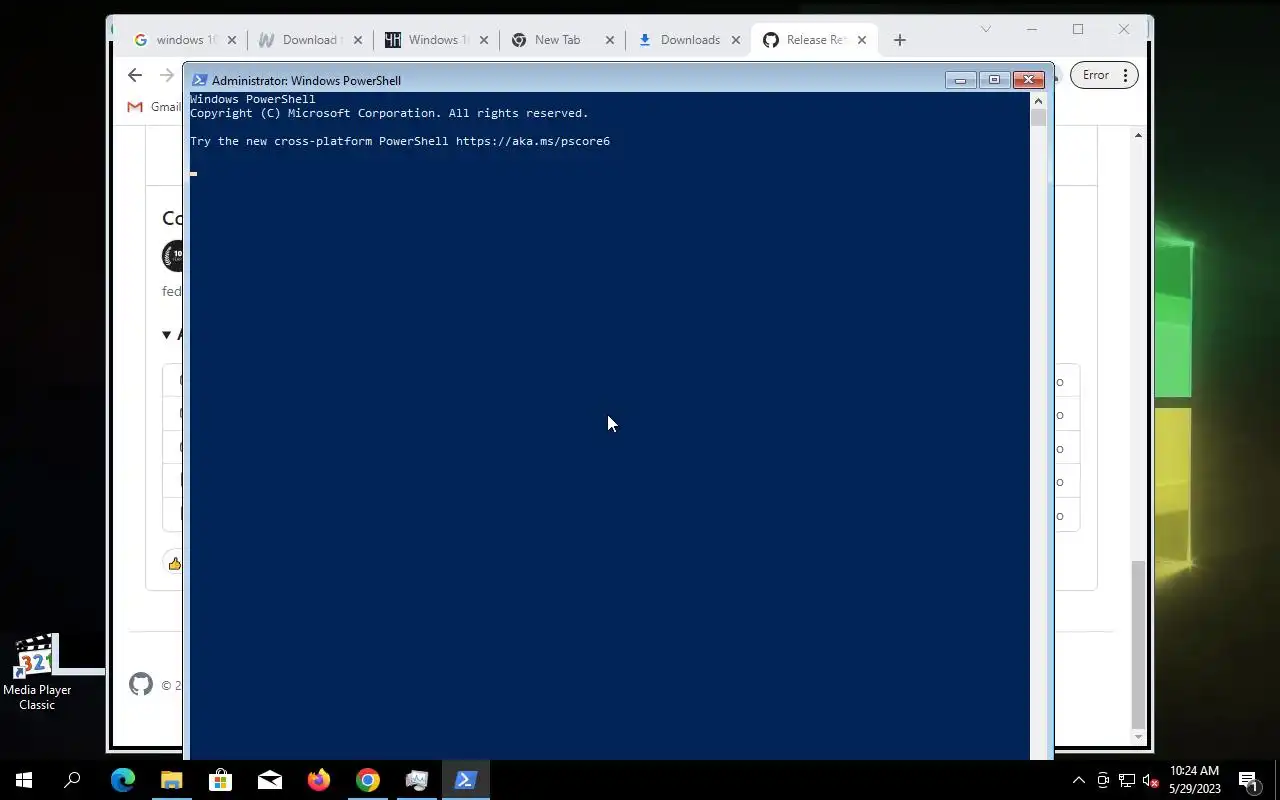Switch to the Windows tab in Chrome
Image resolution: width=1280 pixels, height=800 pixels.
pos(438,40)
